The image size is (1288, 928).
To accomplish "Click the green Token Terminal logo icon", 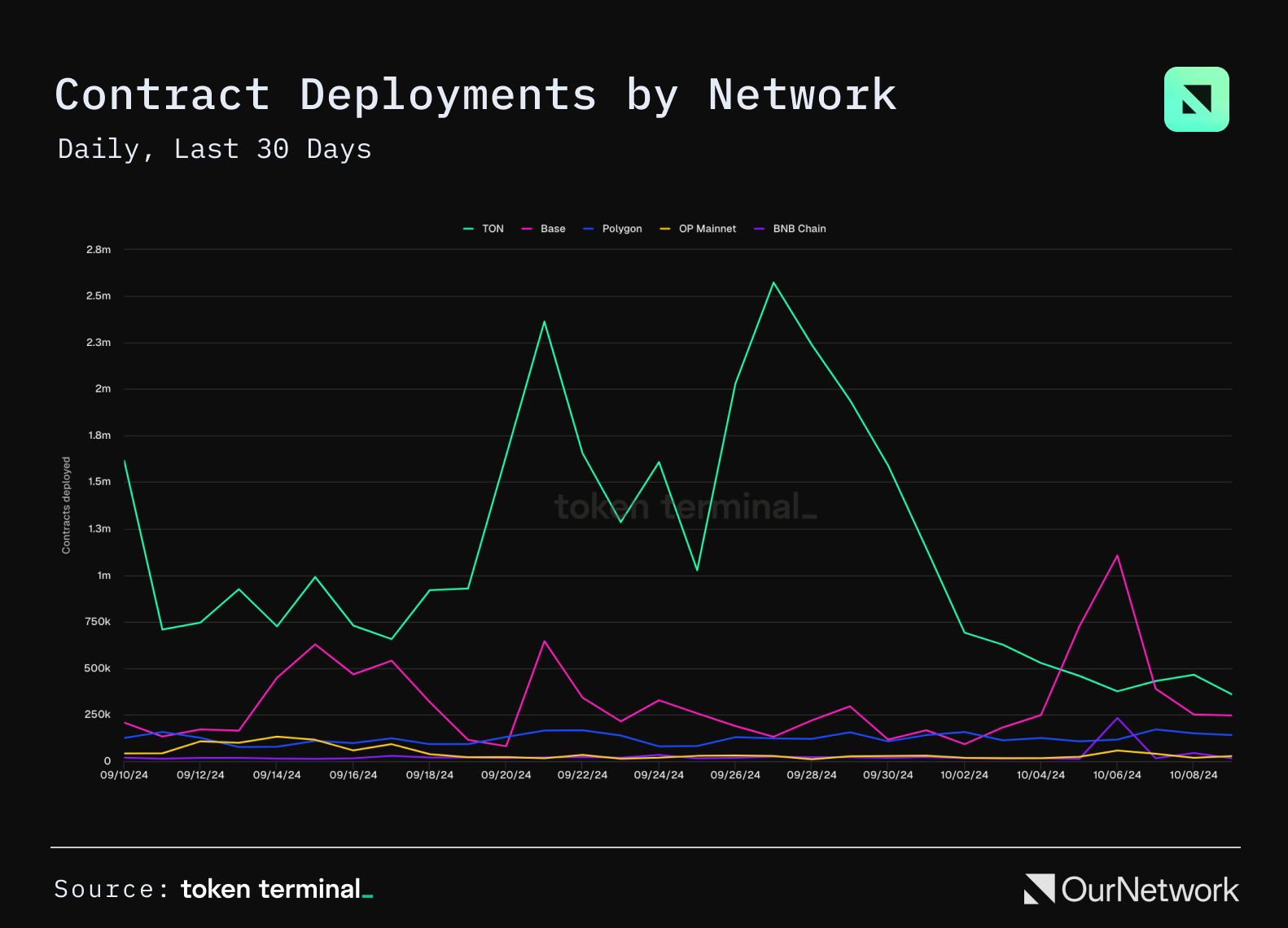I will (x=1196, y=99).
